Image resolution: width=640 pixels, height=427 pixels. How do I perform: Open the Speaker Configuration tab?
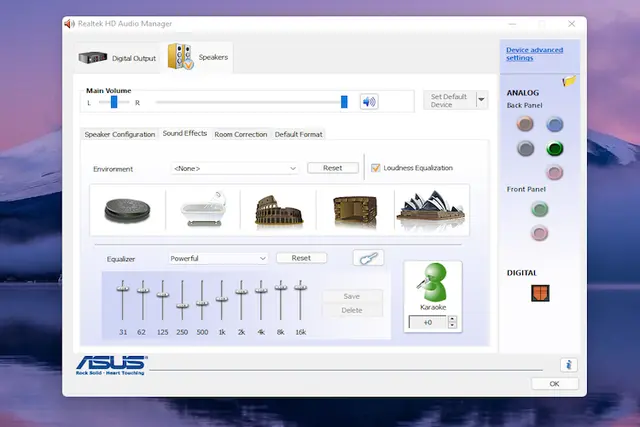[x=120, y=134]
